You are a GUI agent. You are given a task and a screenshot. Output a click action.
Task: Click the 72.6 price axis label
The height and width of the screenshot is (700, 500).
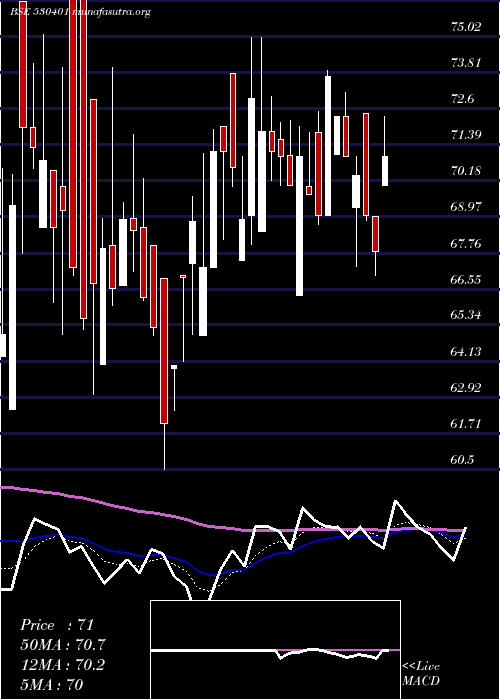click(463, 99)
